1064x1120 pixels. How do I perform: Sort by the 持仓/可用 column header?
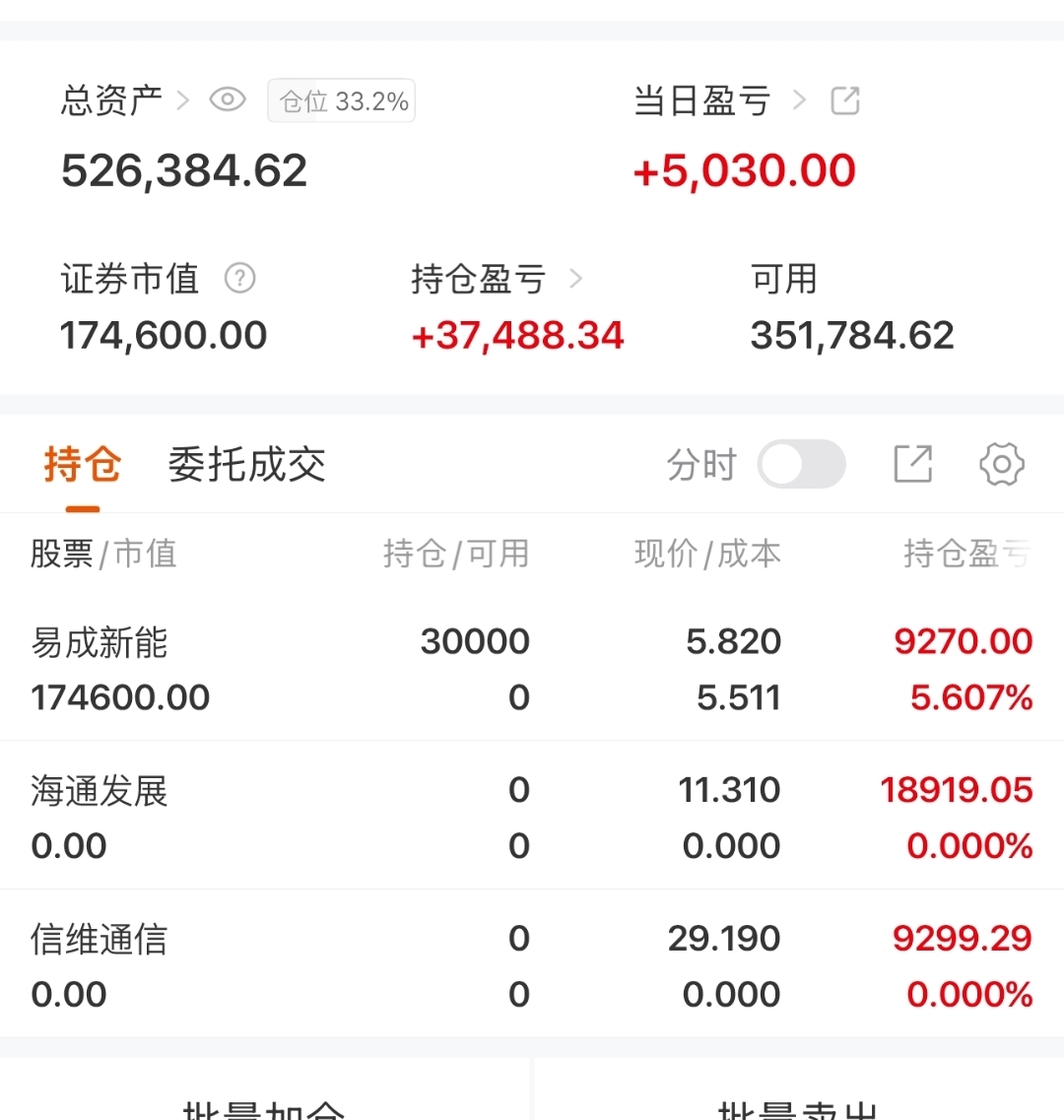(456, 554)
